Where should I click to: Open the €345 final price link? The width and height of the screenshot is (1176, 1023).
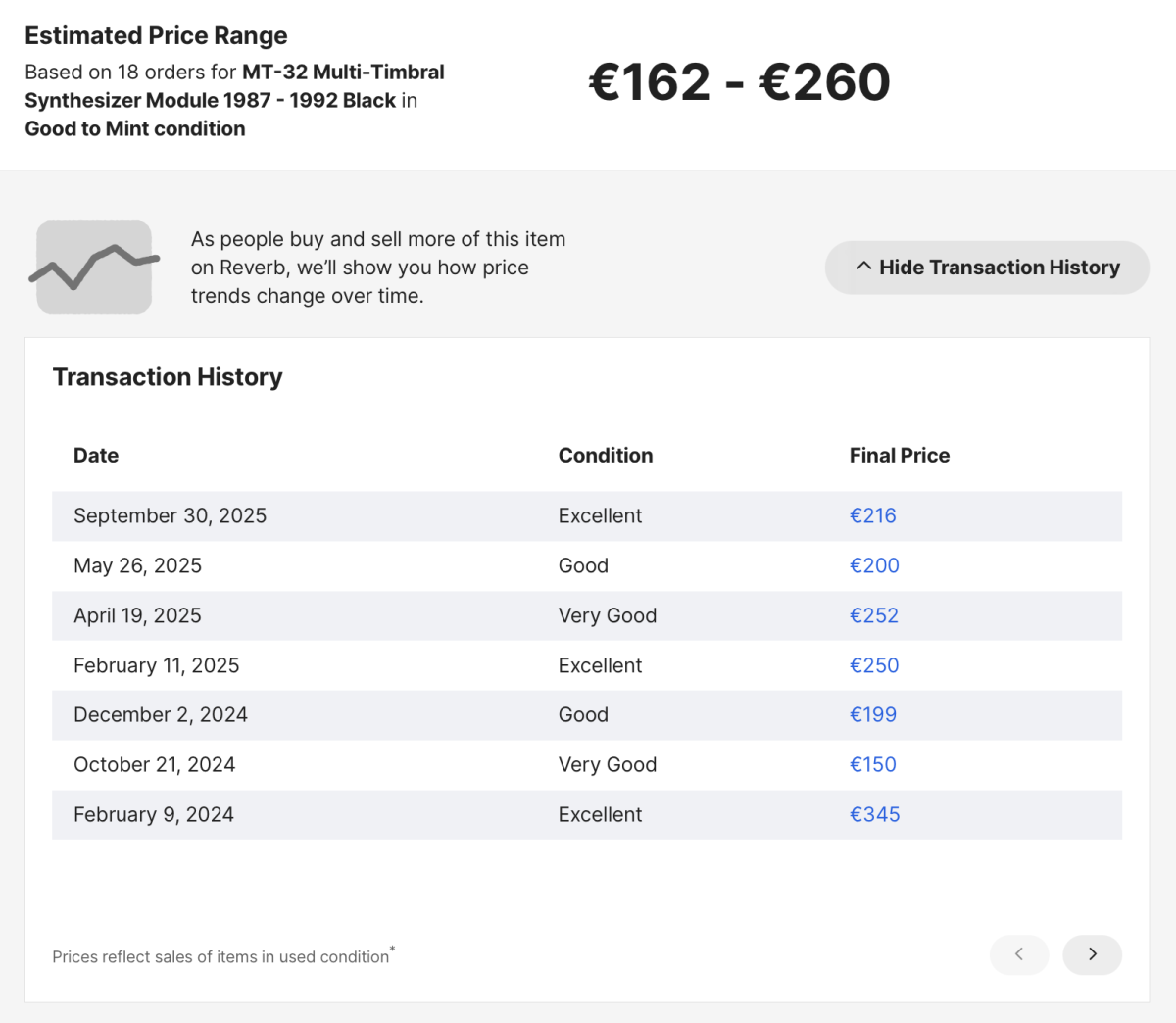point(874,814)
